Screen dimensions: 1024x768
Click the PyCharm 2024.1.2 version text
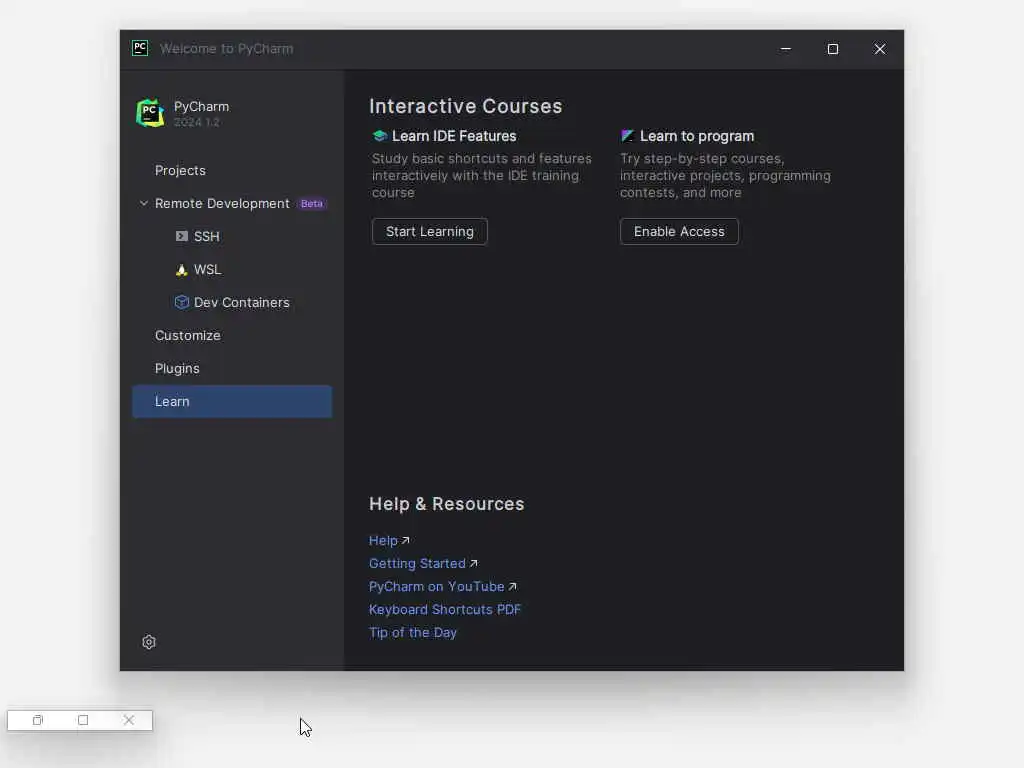coord(197,122)
